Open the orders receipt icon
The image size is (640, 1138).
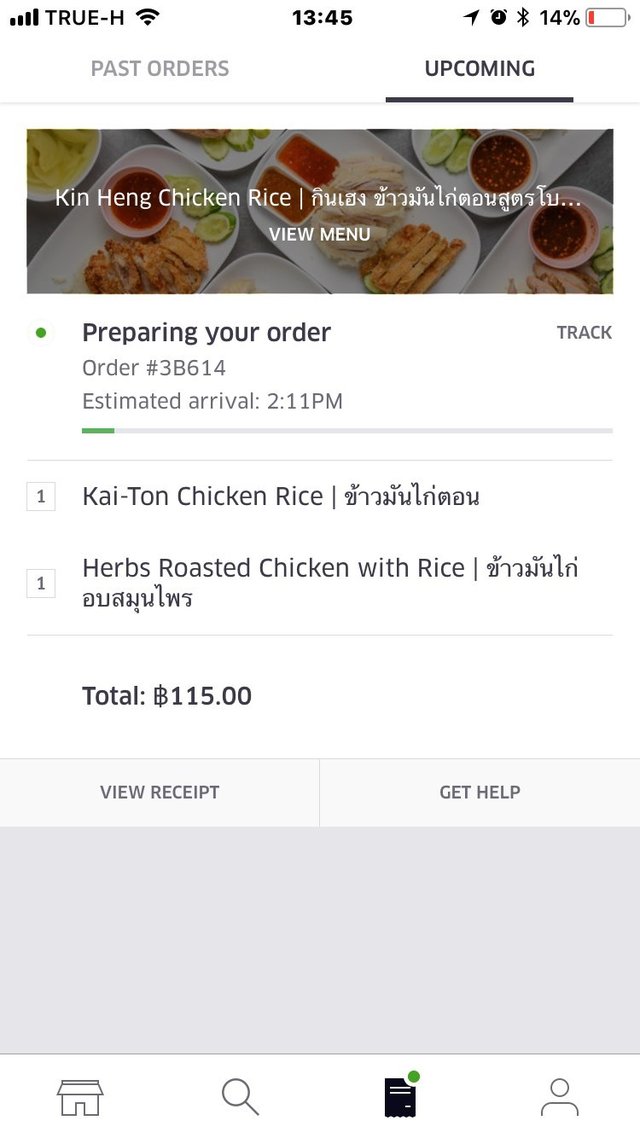(400, 1096)
